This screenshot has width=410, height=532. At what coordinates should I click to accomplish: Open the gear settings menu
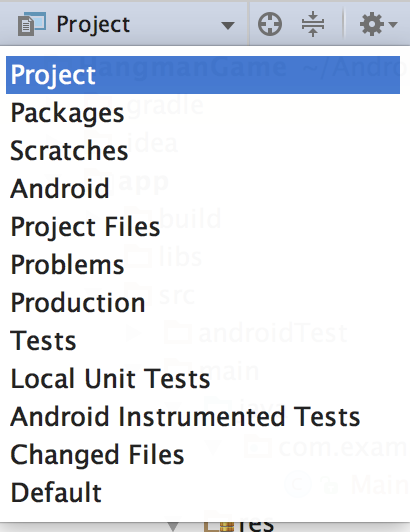(372, 24)
